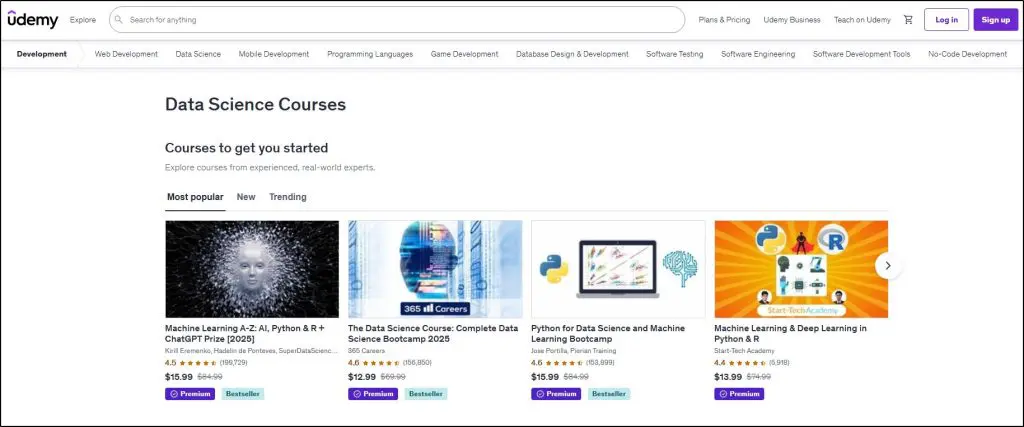Open Machine Learning & Deep Learning title
Screen dimensions: 1024x427
click(x=790, y=334)
